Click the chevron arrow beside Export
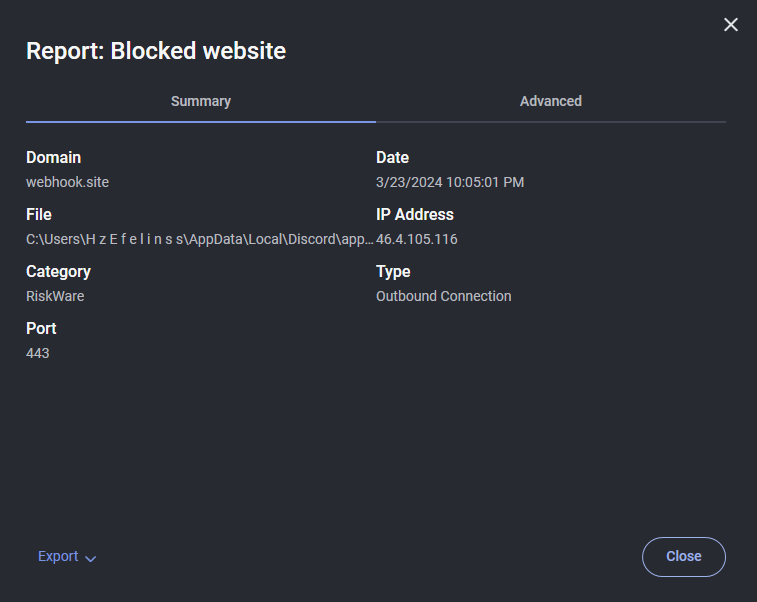 (x=91, y=558)
